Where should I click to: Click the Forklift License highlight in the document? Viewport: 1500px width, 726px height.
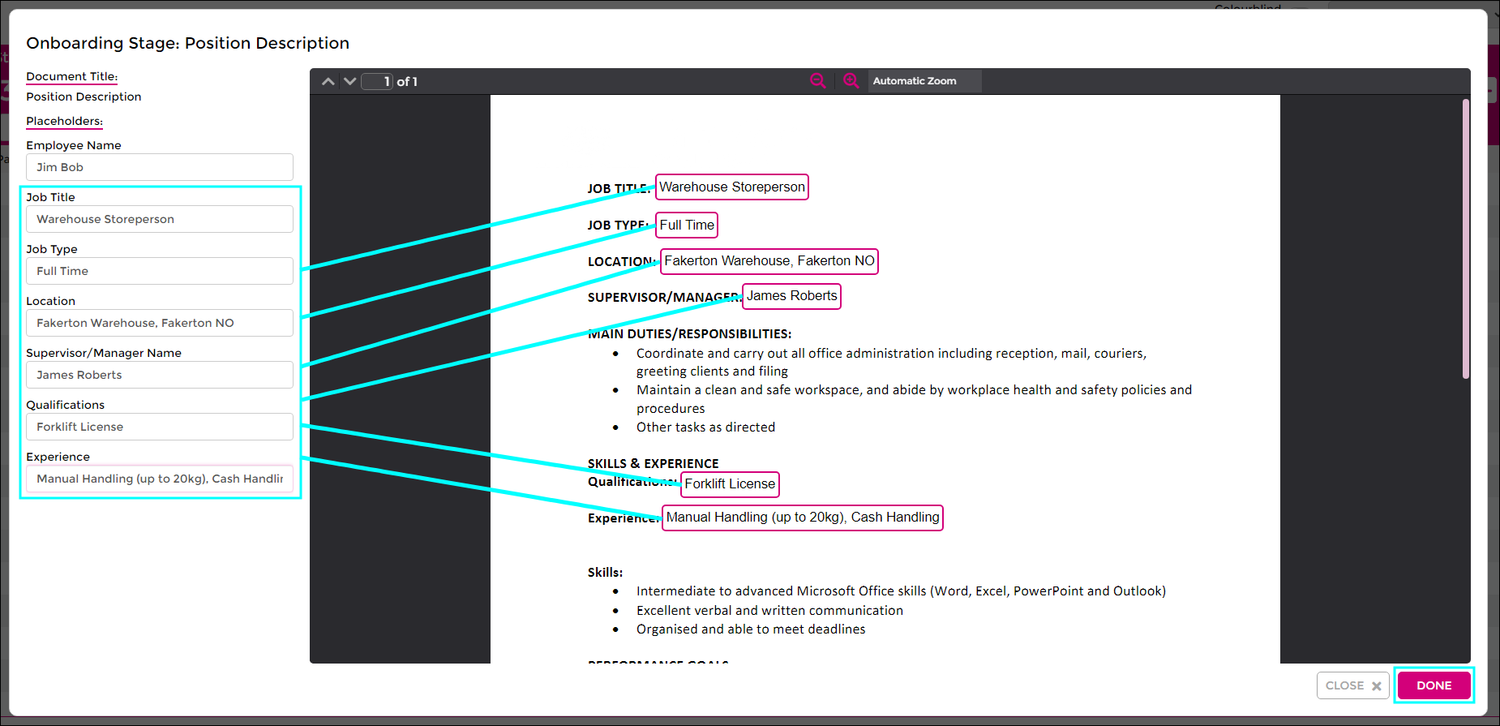point(729,484)
